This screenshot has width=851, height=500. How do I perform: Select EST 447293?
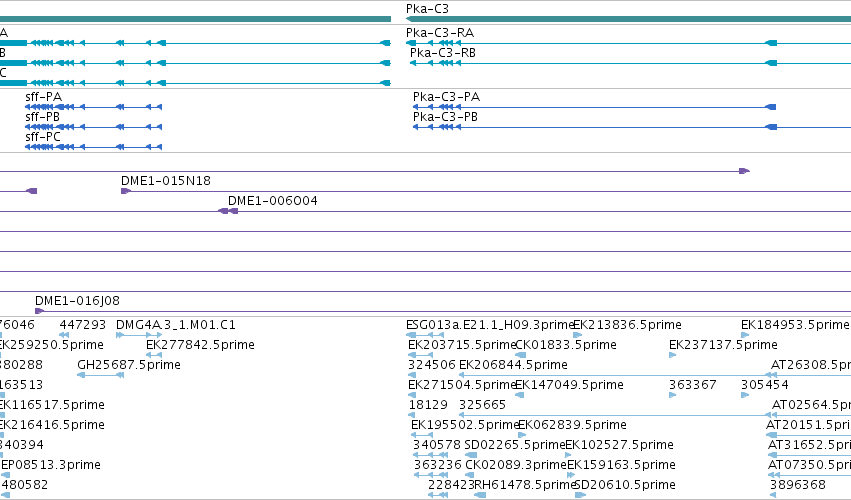click(x=82, y=325)
